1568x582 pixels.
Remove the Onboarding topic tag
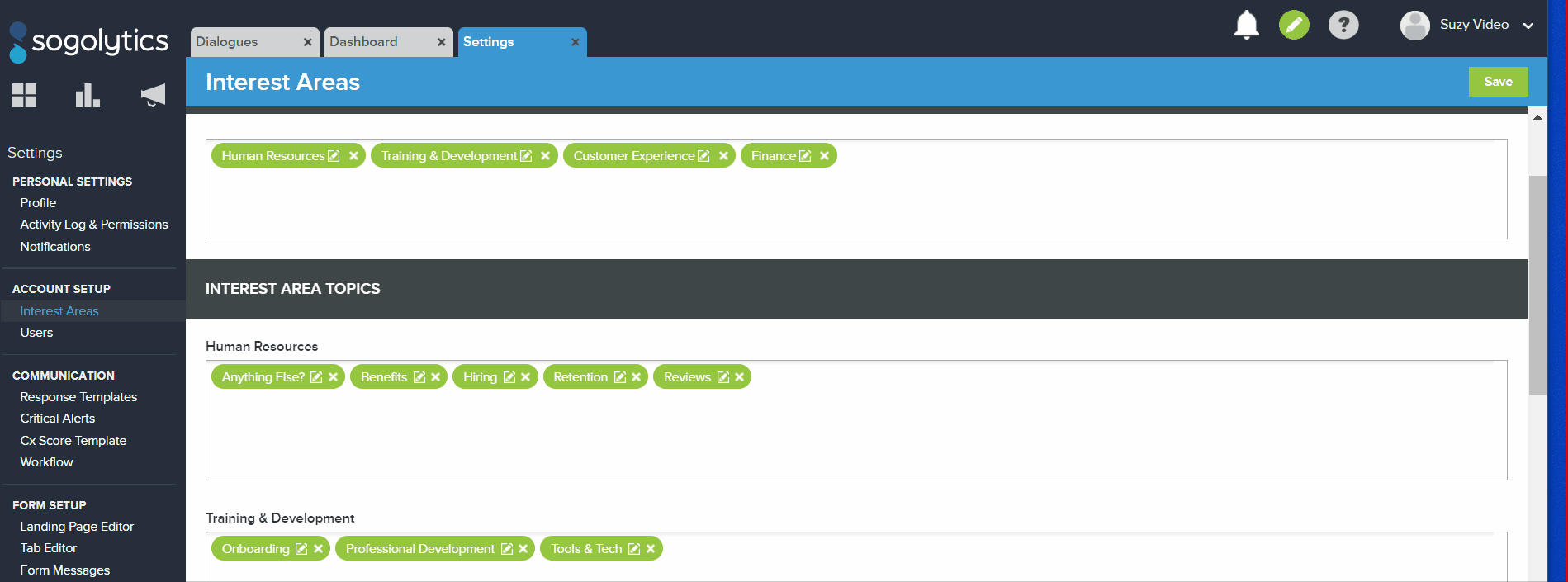tap(318, 549)
